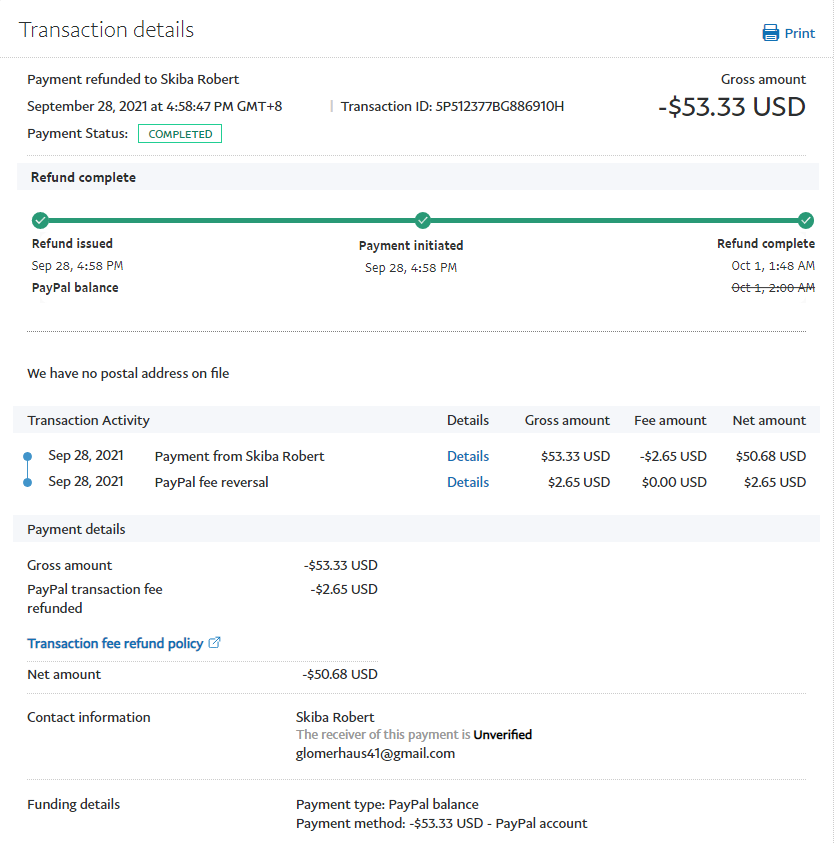Click the Refund issued checkmark icon

point(40,220)
